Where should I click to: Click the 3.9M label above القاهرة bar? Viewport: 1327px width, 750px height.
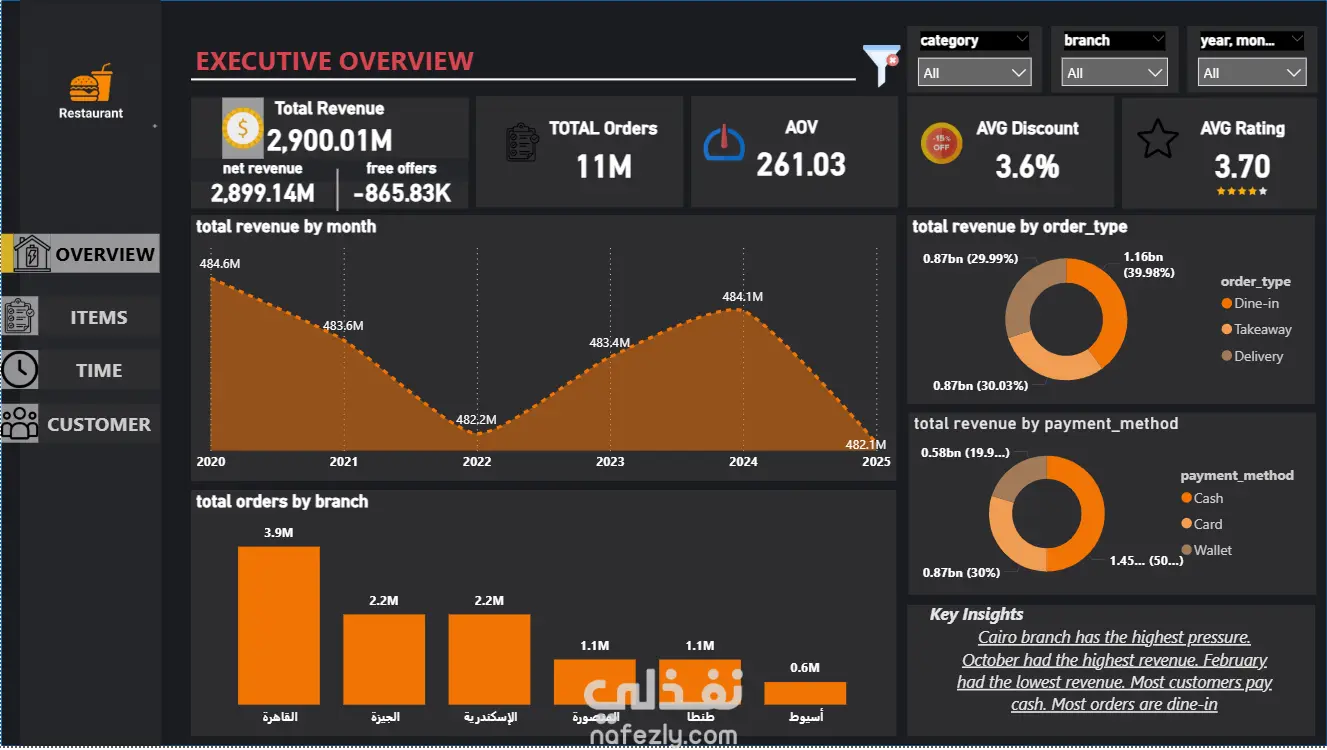click(x=279, y=533)
